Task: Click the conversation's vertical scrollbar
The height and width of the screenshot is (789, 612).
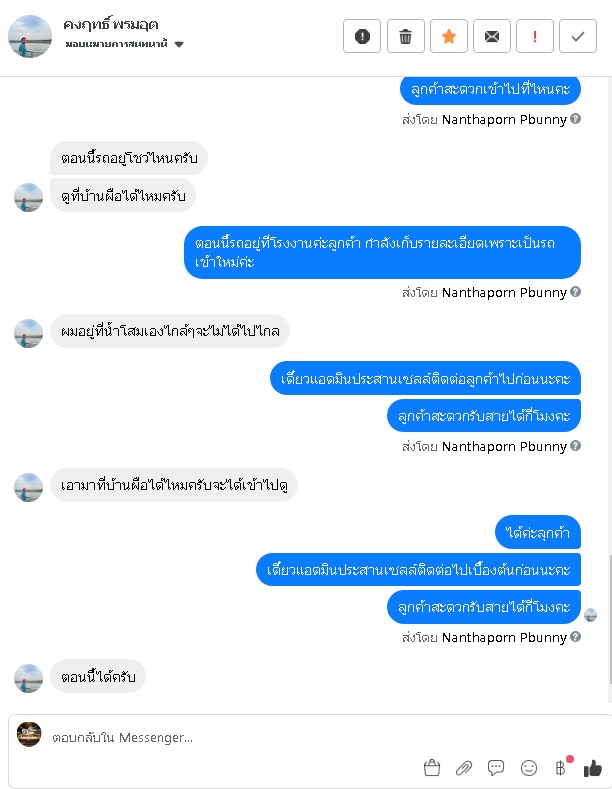Action: point(610,619)
